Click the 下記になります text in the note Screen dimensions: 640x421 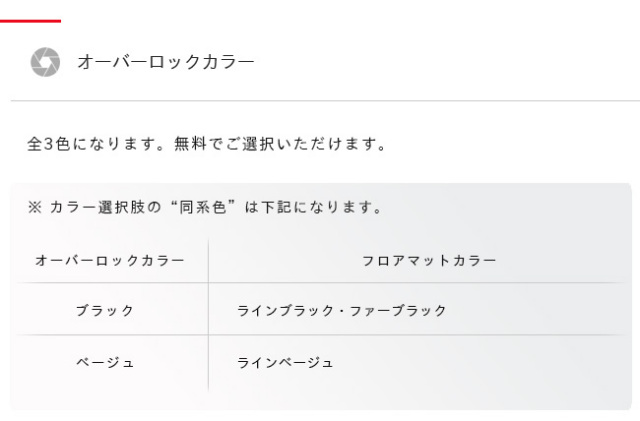click(321, 208)
